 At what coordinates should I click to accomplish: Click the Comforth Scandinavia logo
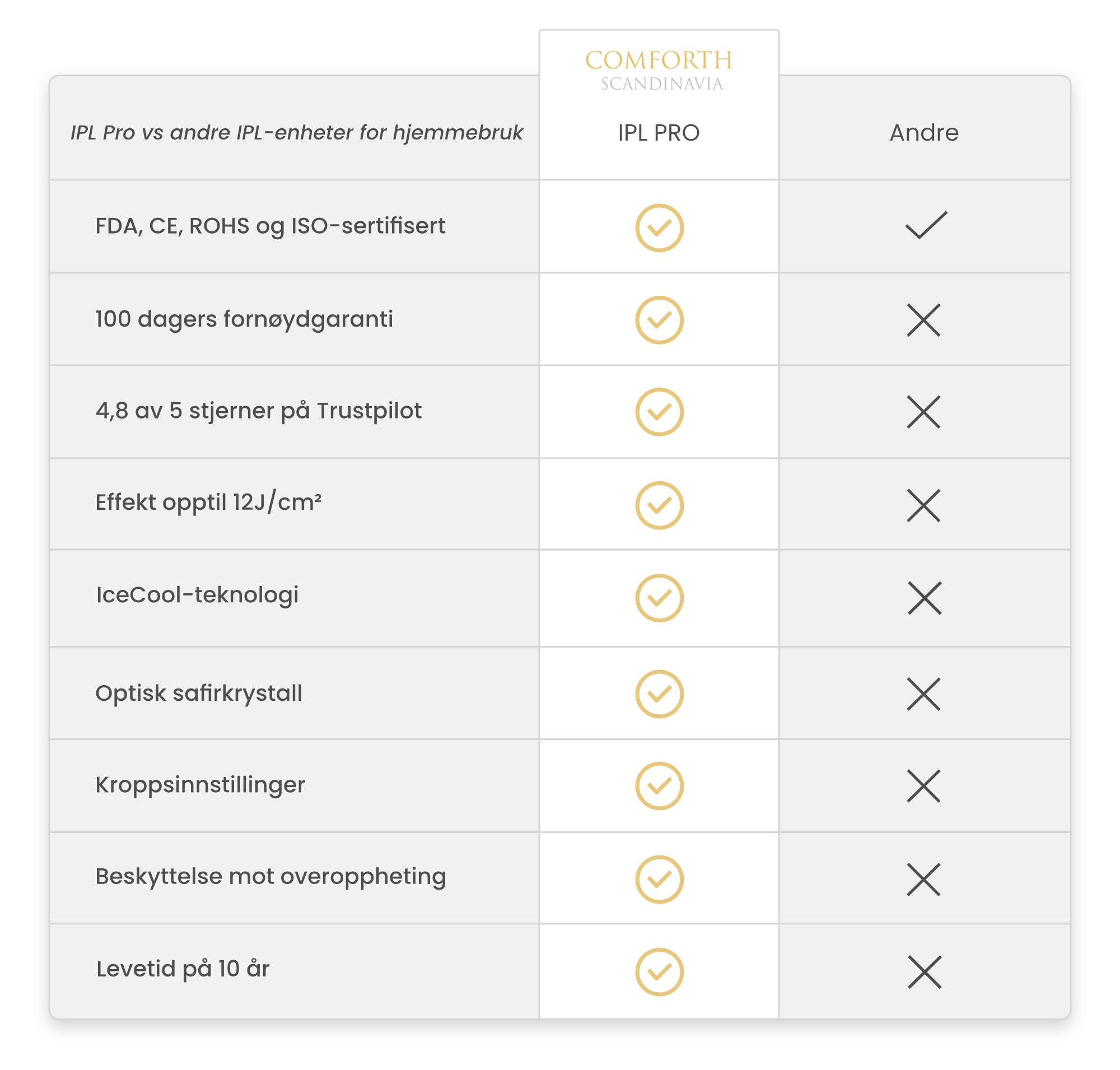[x=659, y=71]
